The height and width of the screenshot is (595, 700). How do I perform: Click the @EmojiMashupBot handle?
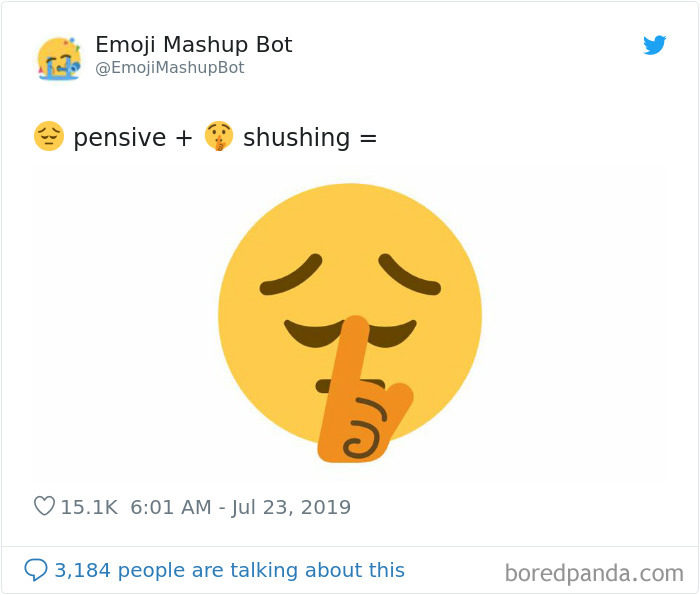169,68
